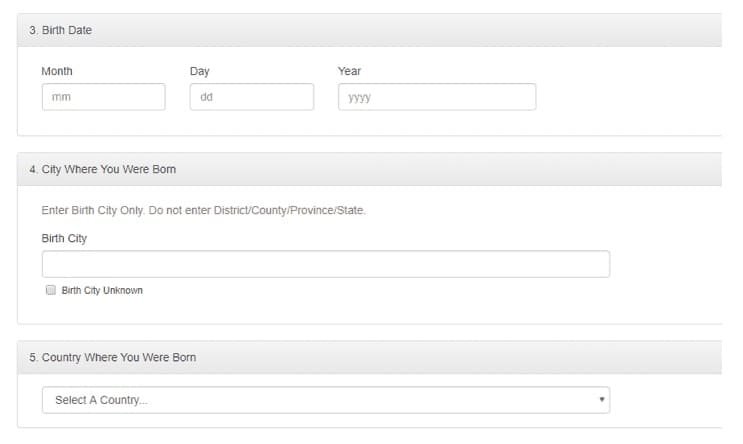Focus the Year input field
This screenshot has width=743, height=444.
436,97
